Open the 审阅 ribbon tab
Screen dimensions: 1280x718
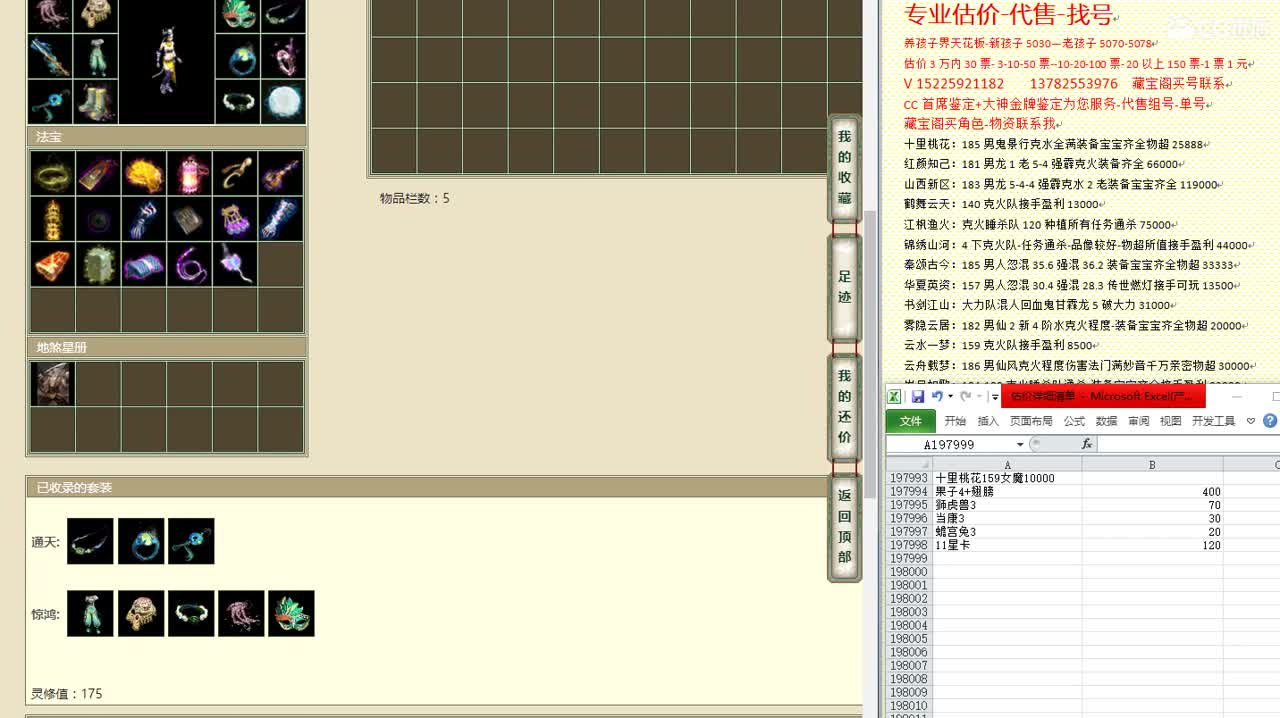pos(1138,421)
